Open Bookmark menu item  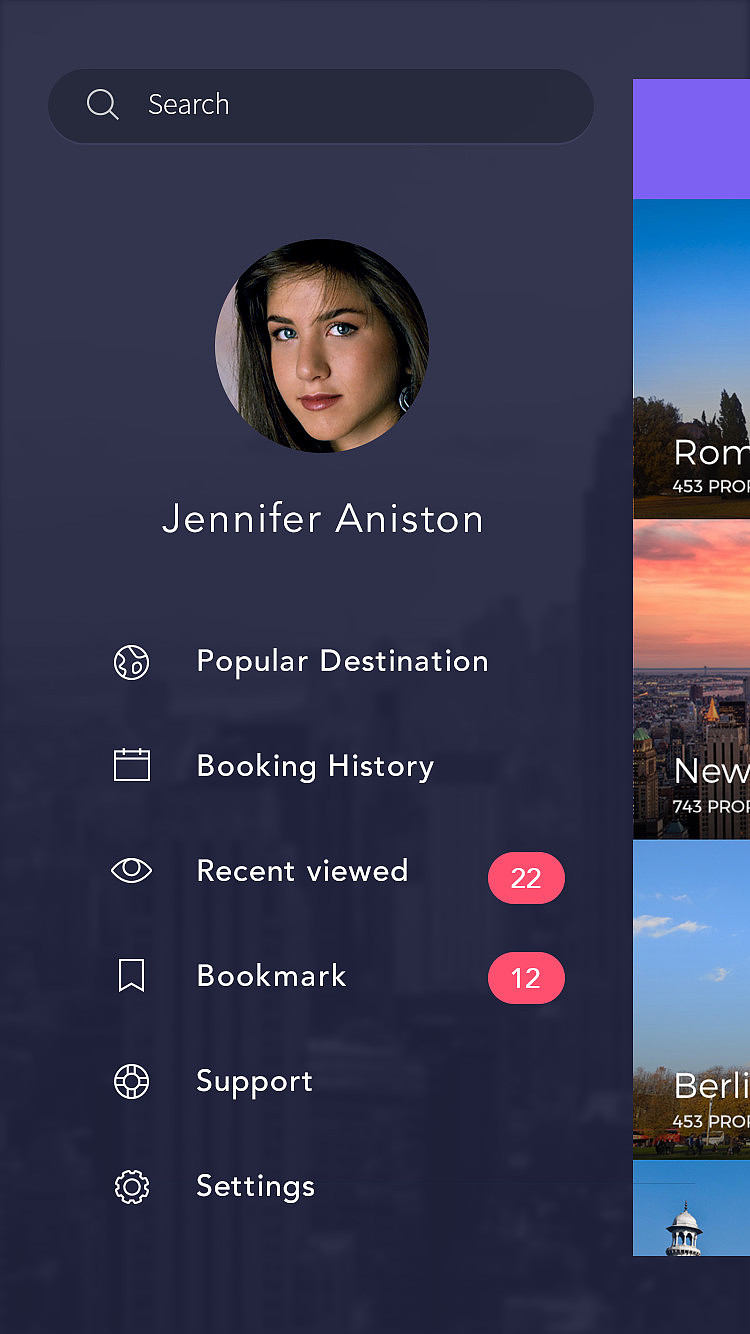click(271, 976)
